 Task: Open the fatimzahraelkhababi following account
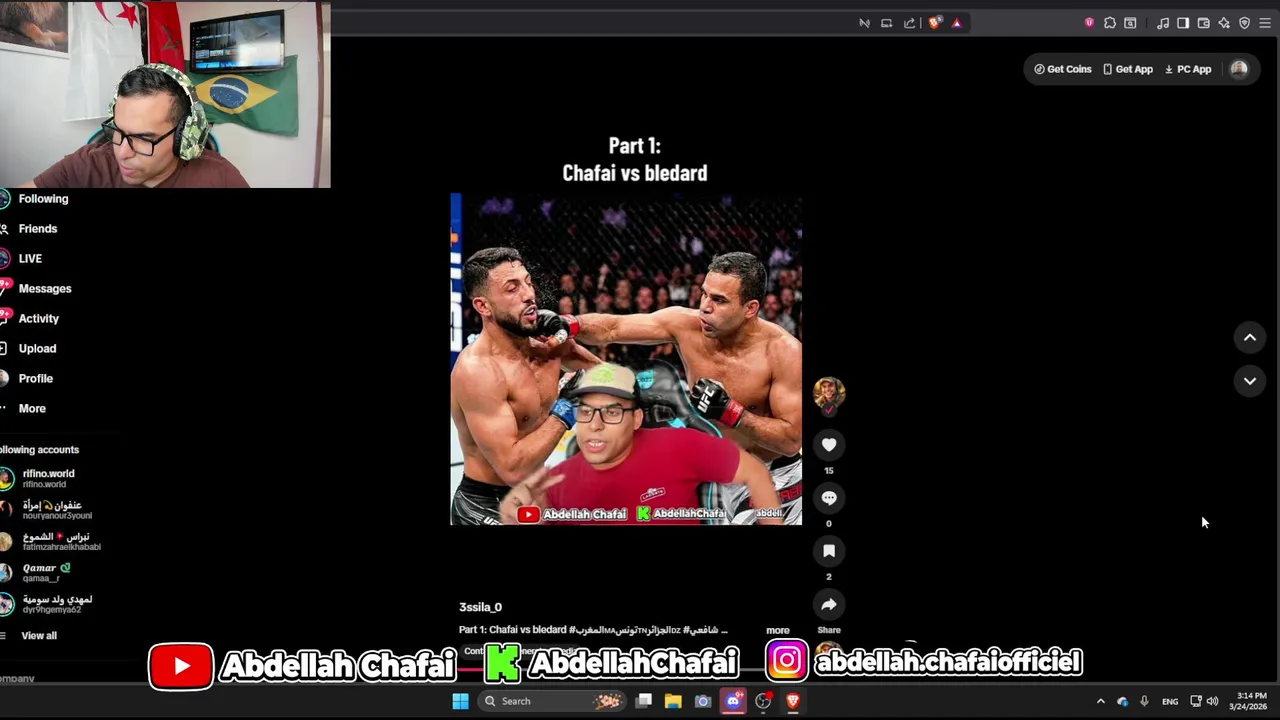(52, 542)
